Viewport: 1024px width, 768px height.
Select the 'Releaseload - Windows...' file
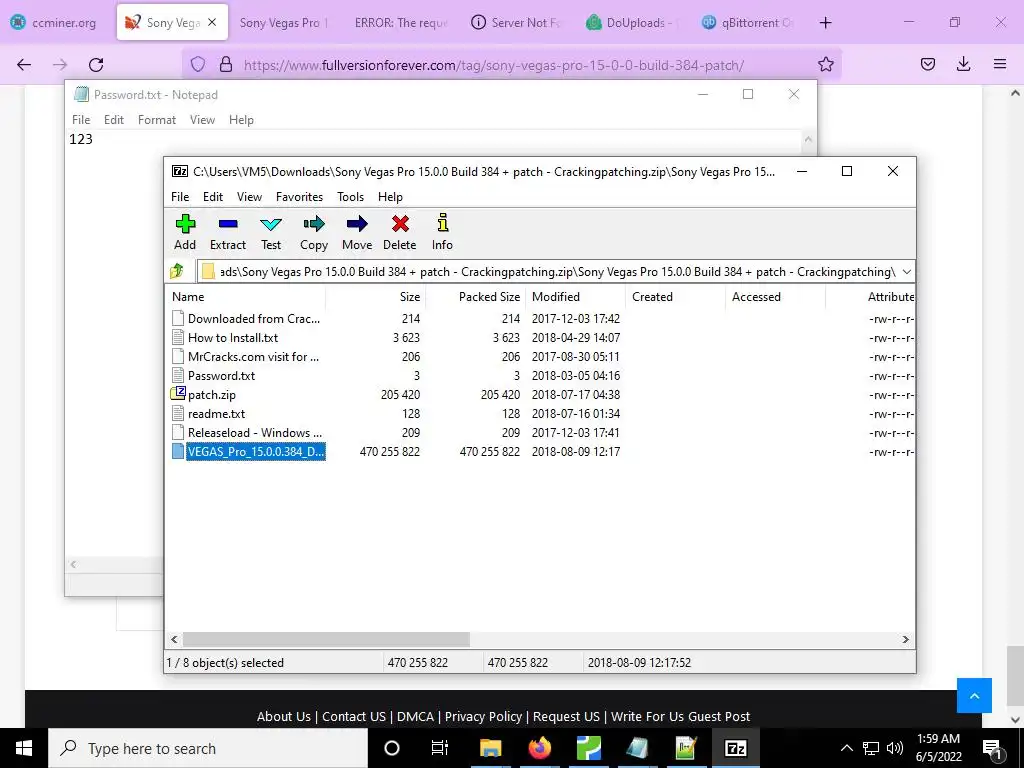click(255, 432)
